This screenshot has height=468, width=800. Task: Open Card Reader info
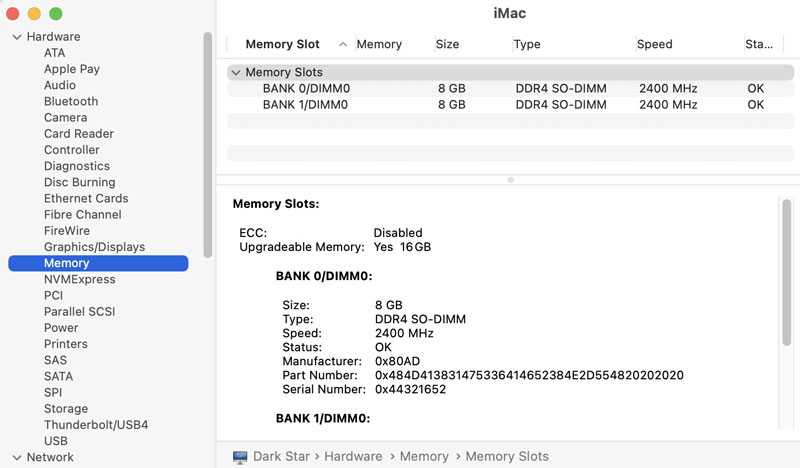79,134
